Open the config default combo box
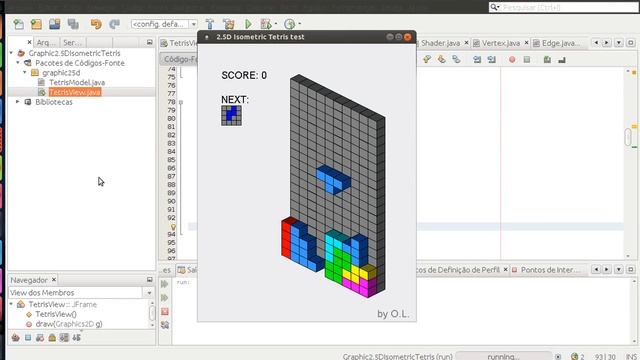Screen dimensions: 640x360 click(x=164, y=24)
